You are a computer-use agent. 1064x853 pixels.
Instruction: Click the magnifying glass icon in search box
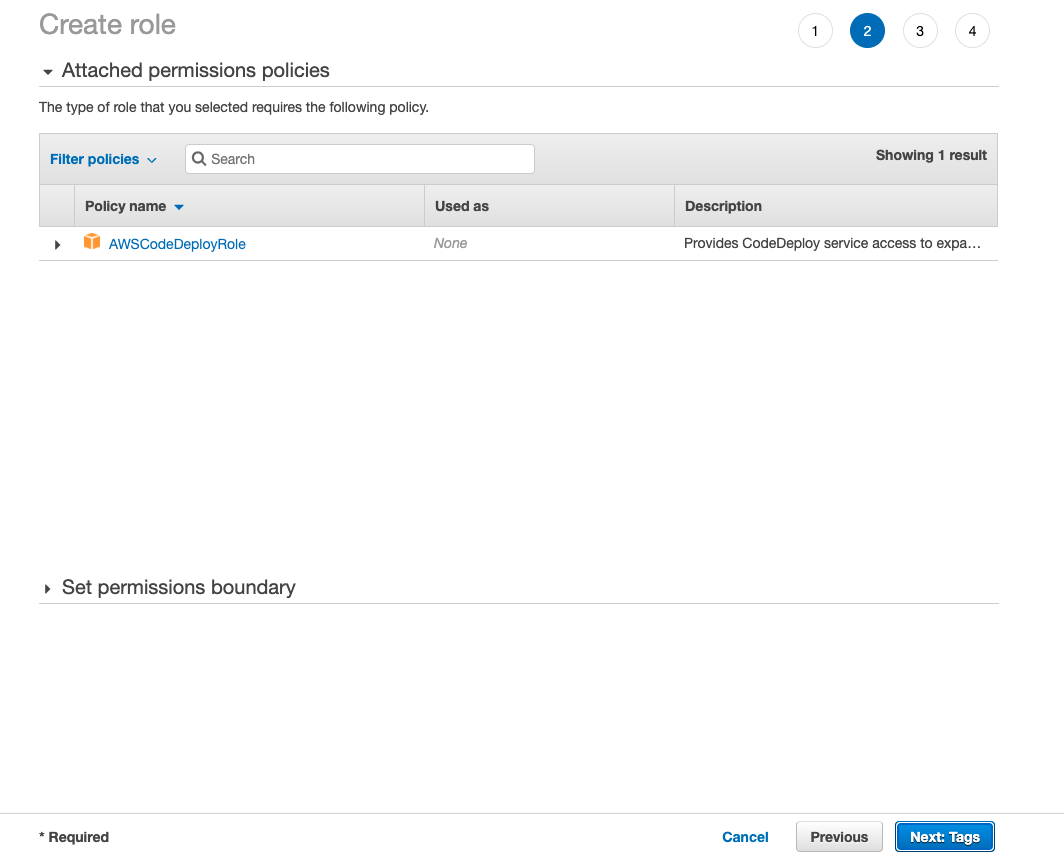199,159
